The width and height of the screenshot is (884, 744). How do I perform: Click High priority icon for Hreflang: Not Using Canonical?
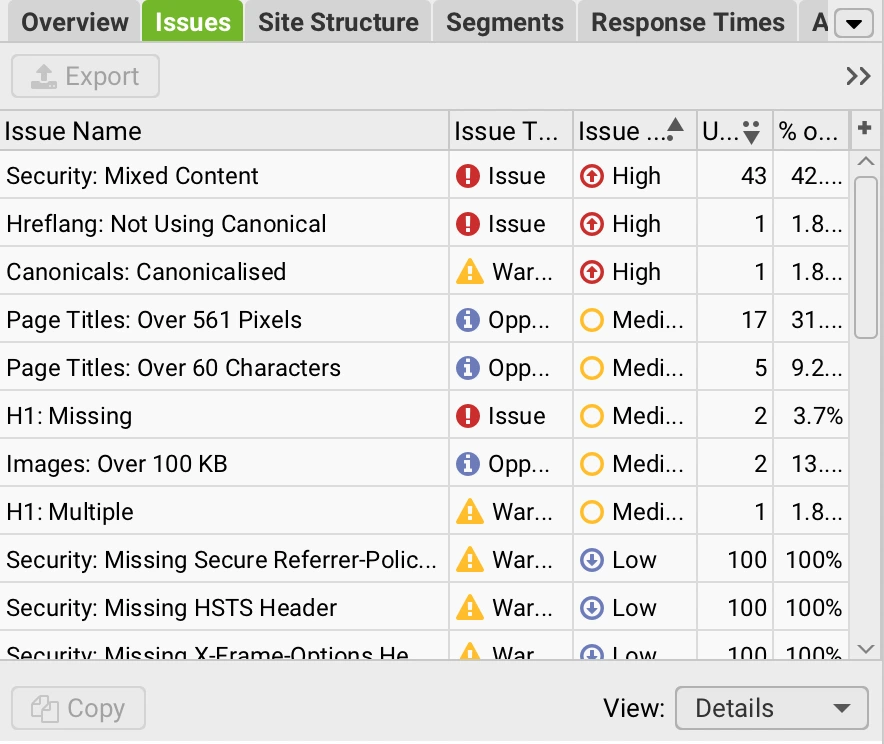[x=591, y=225]
